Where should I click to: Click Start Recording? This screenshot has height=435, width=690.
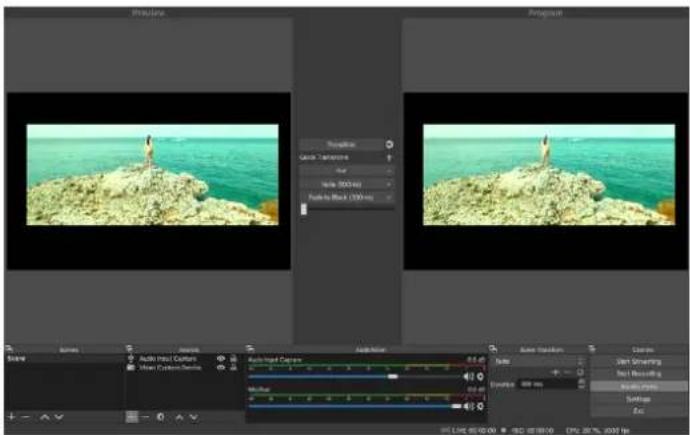pyautogui.click(x=639, y=374)
